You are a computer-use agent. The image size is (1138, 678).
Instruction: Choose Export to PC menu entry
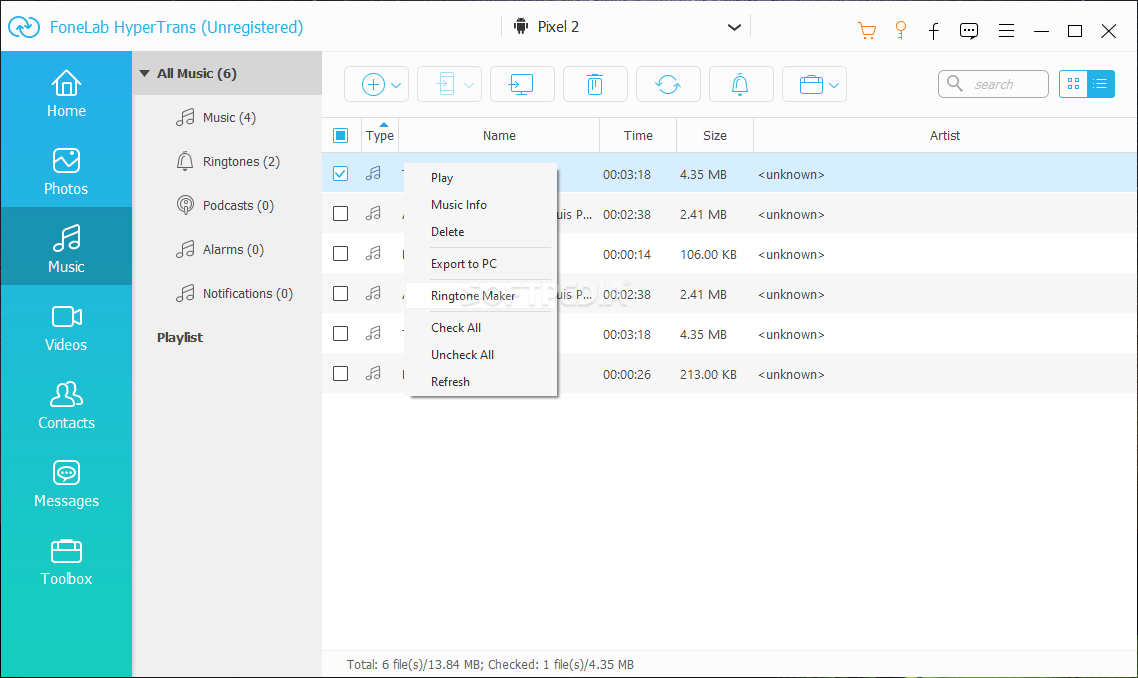coord(464,264)
